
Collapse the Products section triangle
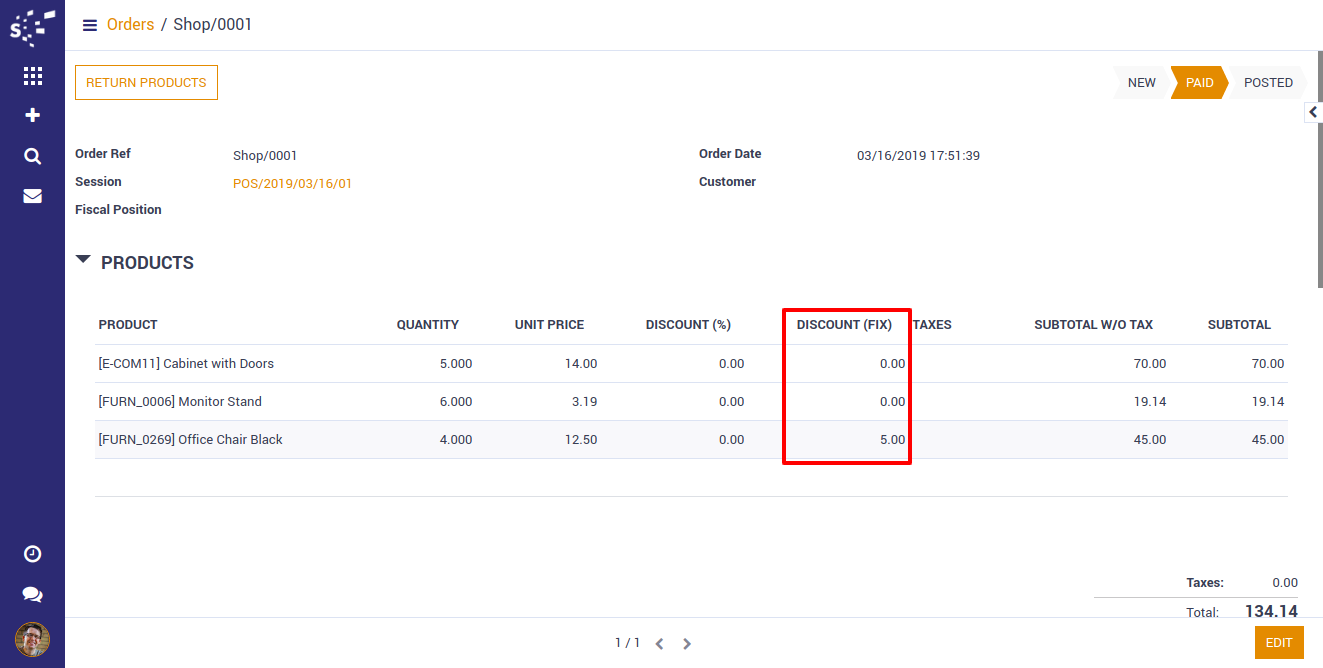(x=83, y=260)
